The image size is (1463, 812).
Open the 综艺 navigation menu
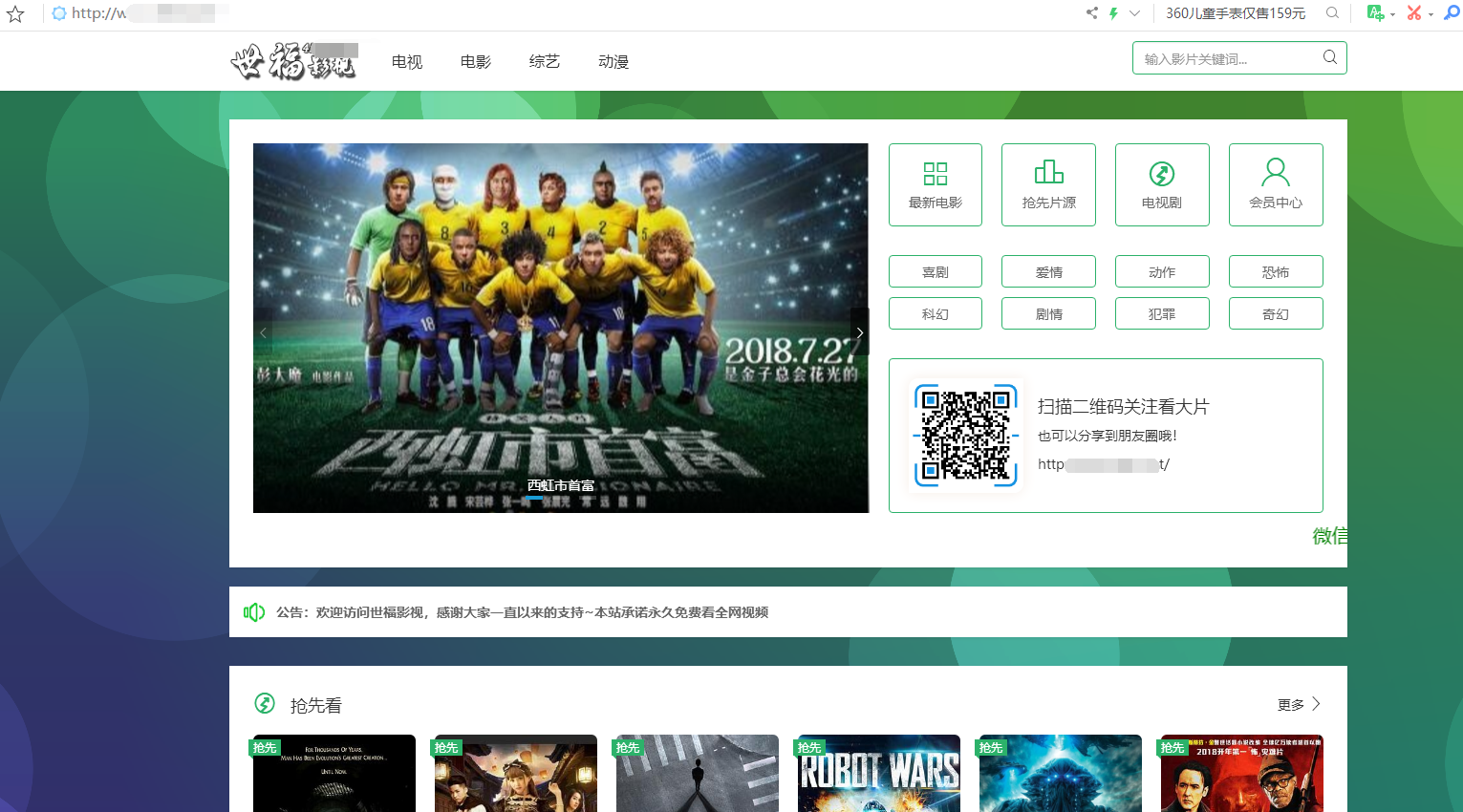545,62
